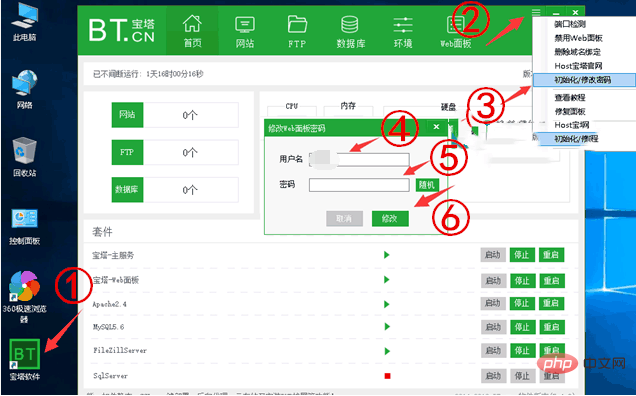The height and width of the screenshot is (396, 636).
Task: Click the 套件 section heading
Action: click(102, 232)
